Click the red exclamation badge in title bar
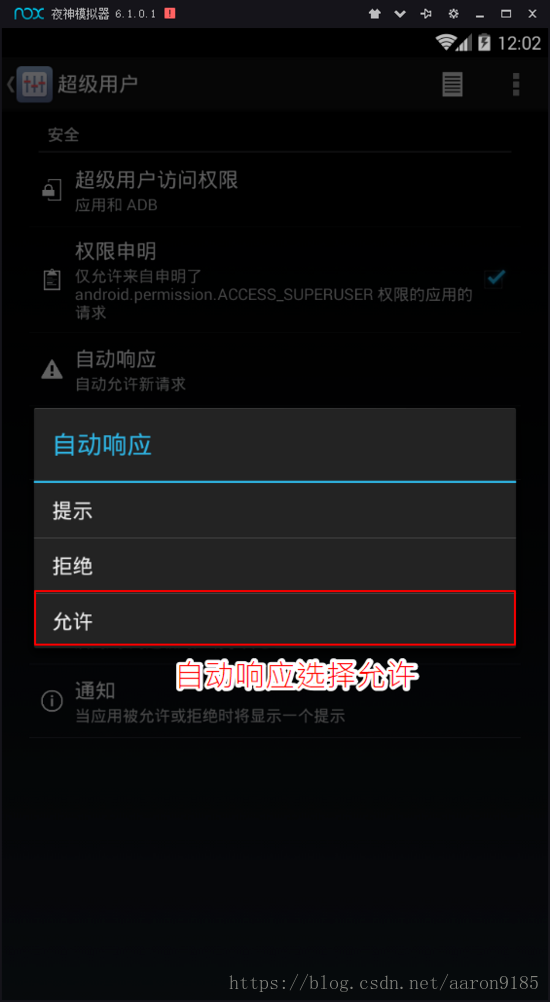 pos(169,13)
